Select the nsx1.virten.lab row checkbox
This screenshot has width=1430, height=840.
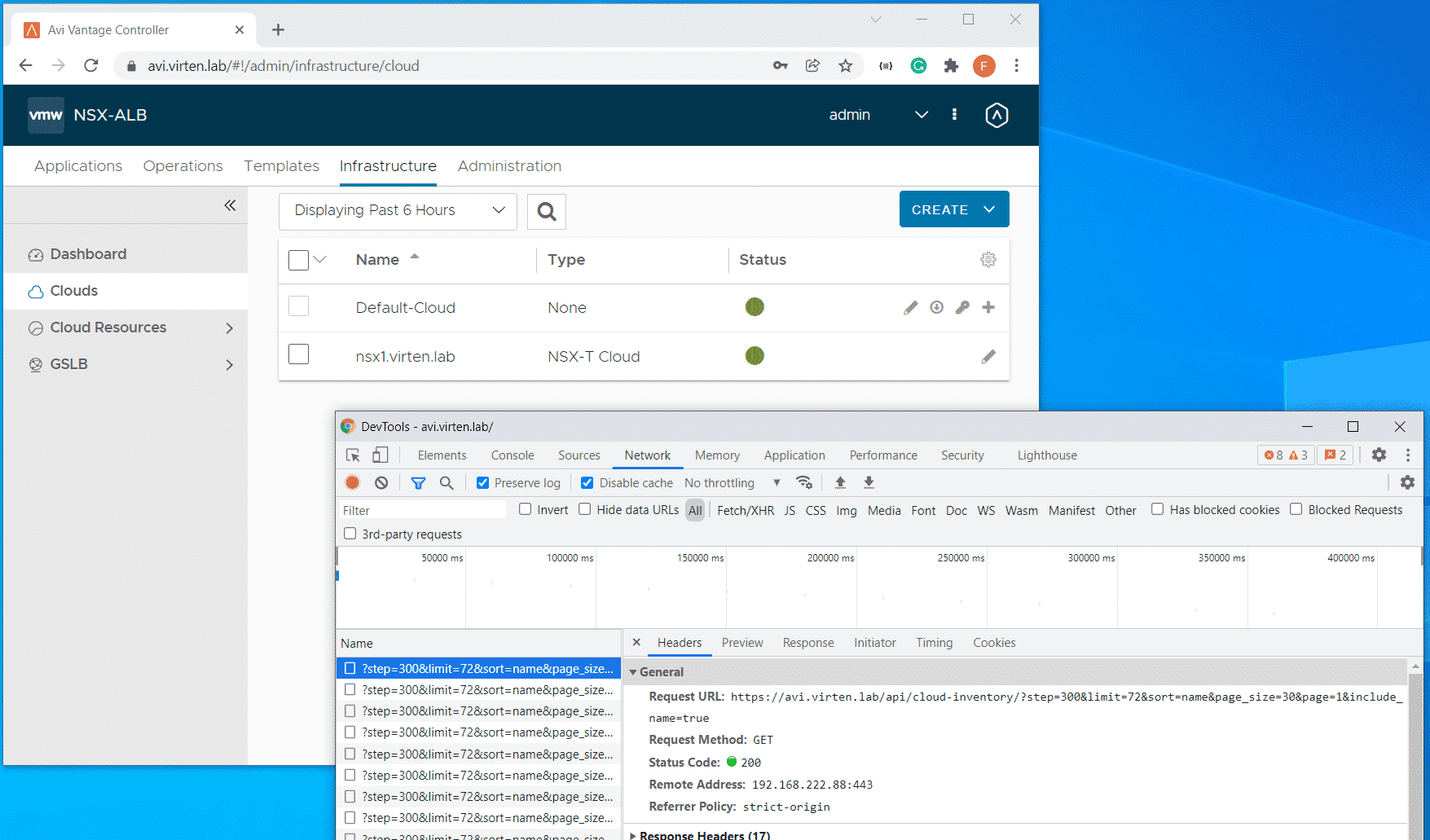coord(299,354)
